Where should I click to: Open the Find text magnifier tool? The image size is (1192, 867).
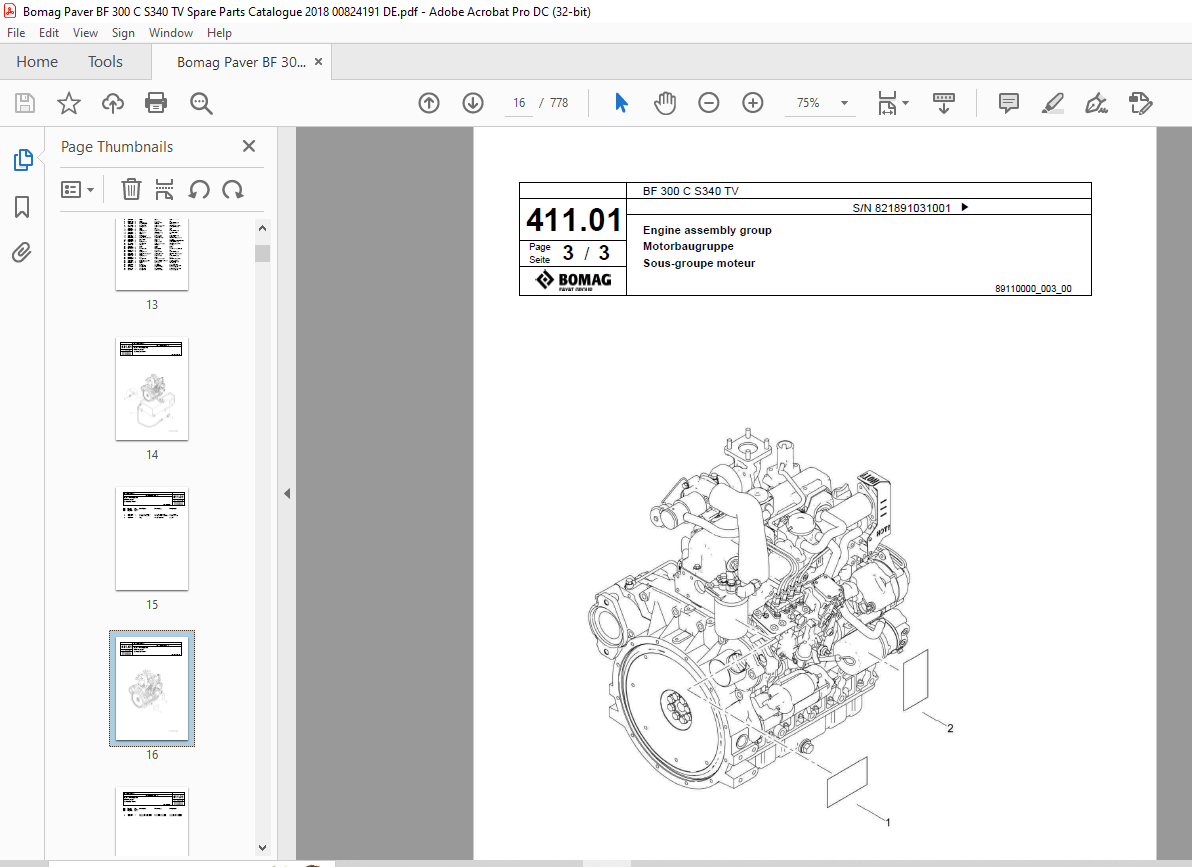click(201, 103)
